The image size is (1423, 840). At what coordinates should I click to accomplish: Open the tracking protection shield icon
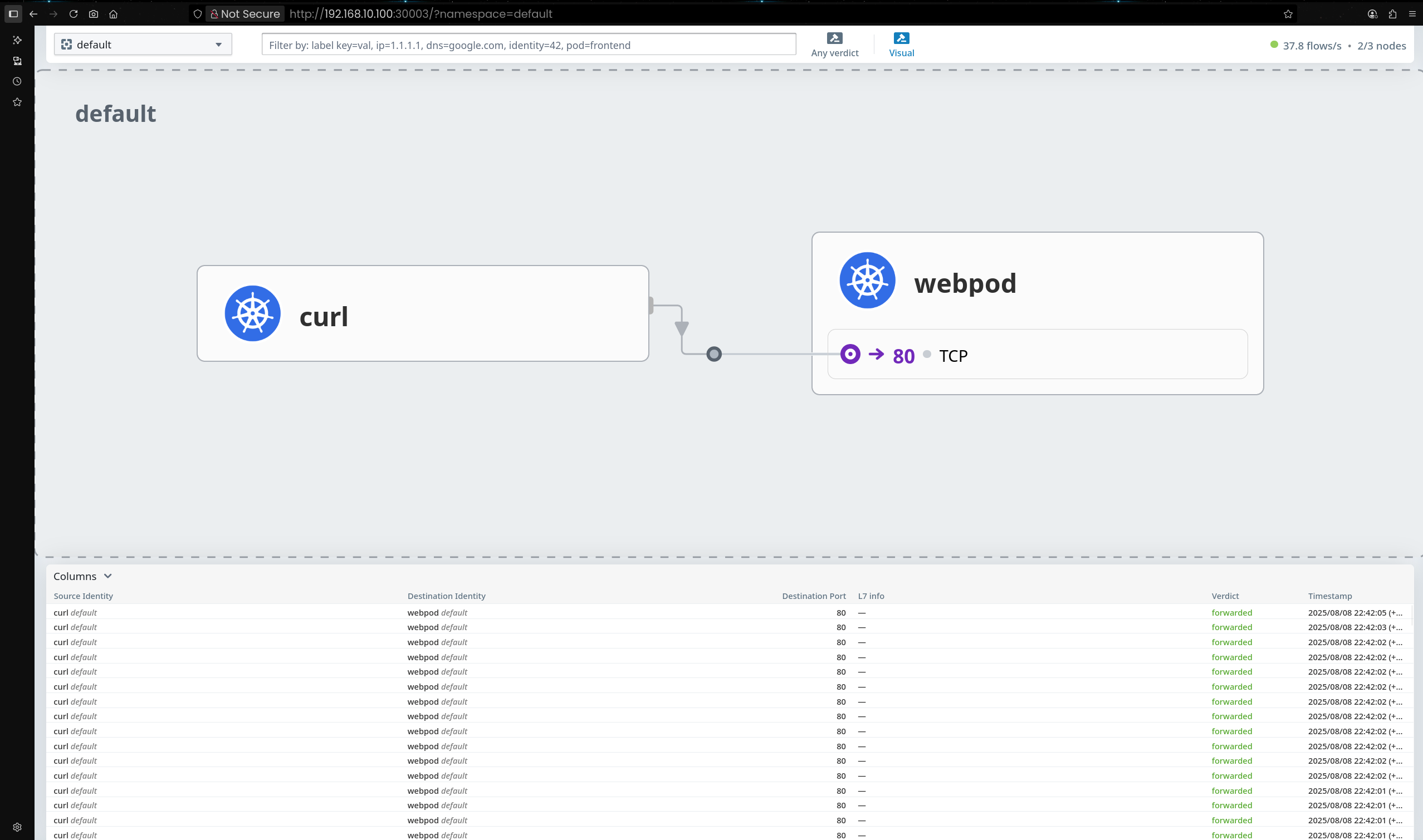(198, 13)
